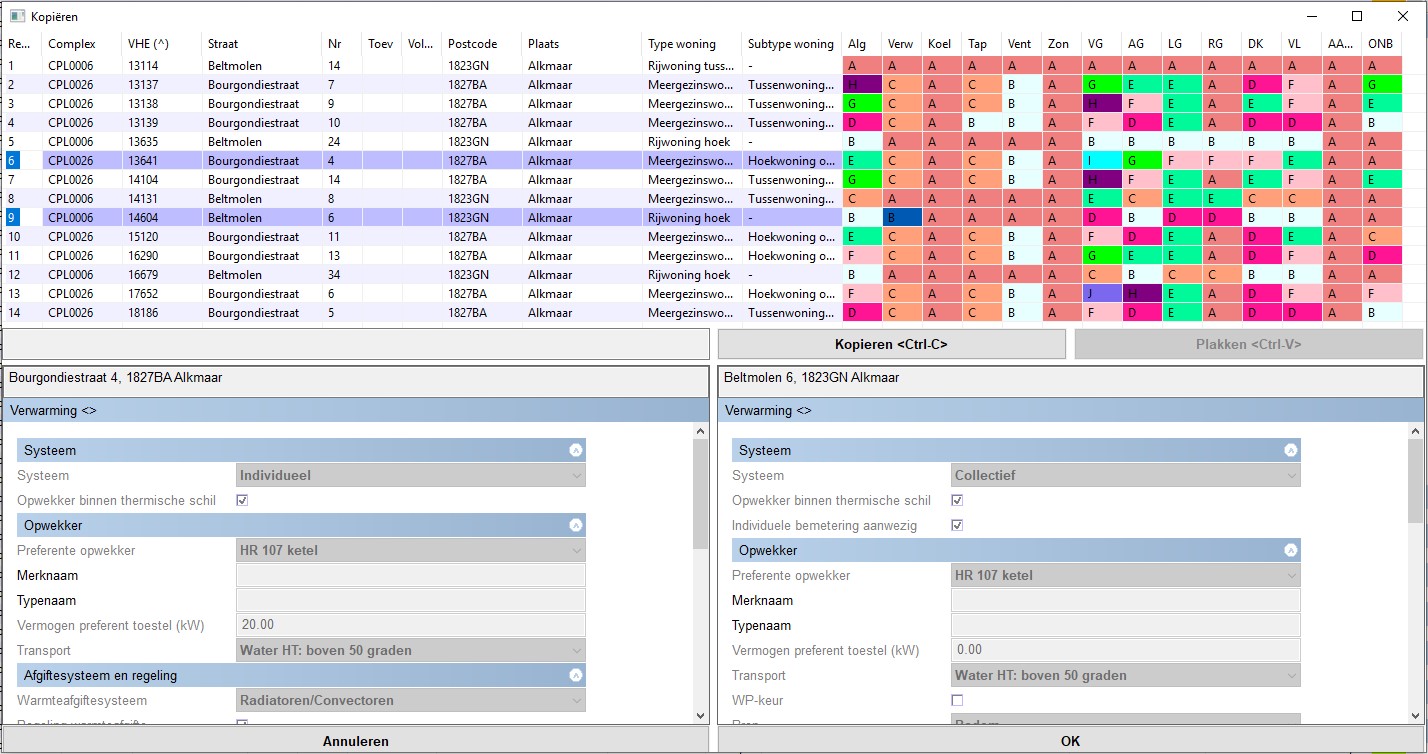Collapse Opwekker section in Beltmolen 6 panel
The width and height of the screenshot is (1428, 754).
click(x=1291, y=550)
